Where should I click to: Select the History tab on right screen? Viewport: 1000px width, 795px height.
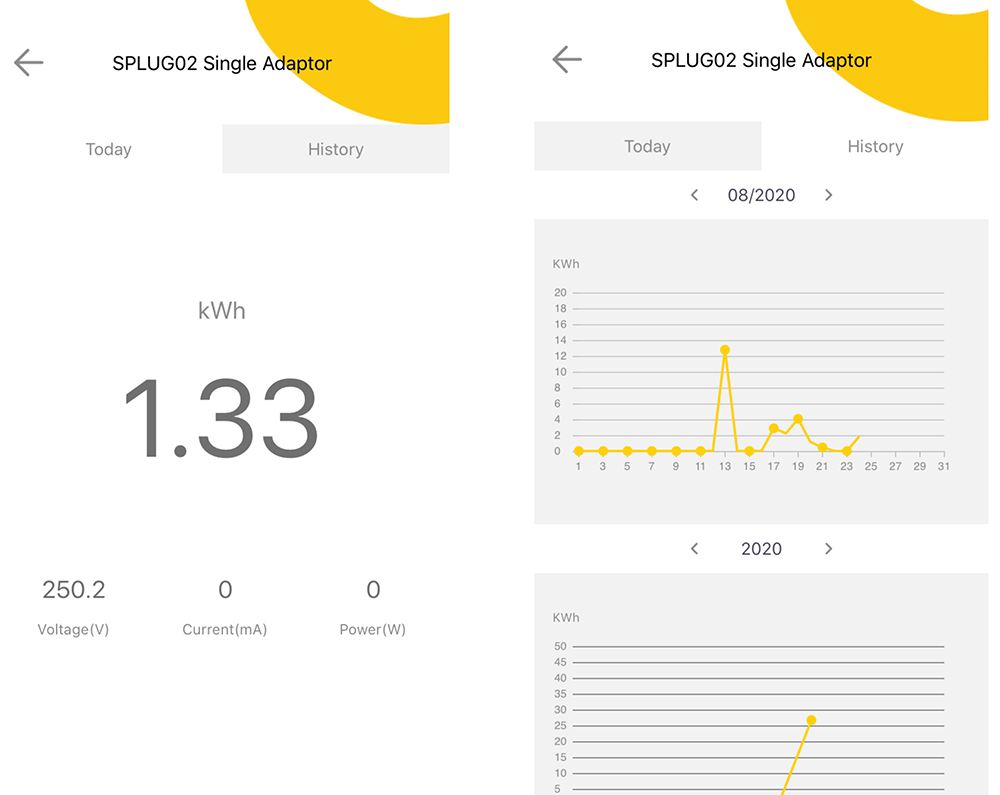coord(875,146)
